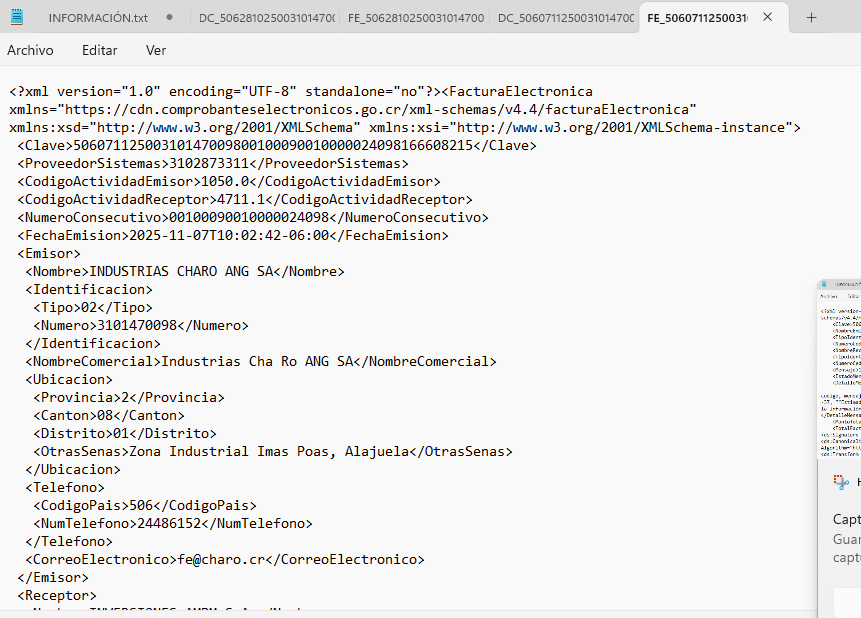Viewport: 861px width, 618px height.
Task: Switch to the INFORMACIÓN.txt tab
Action: pos(97,18)
